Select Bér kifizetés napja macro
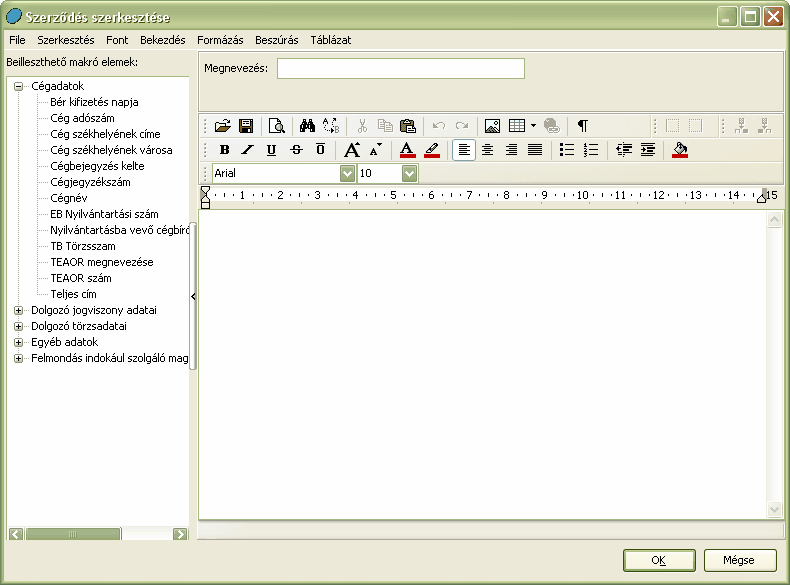The image size is (790, 585). [x=94, y=102]
